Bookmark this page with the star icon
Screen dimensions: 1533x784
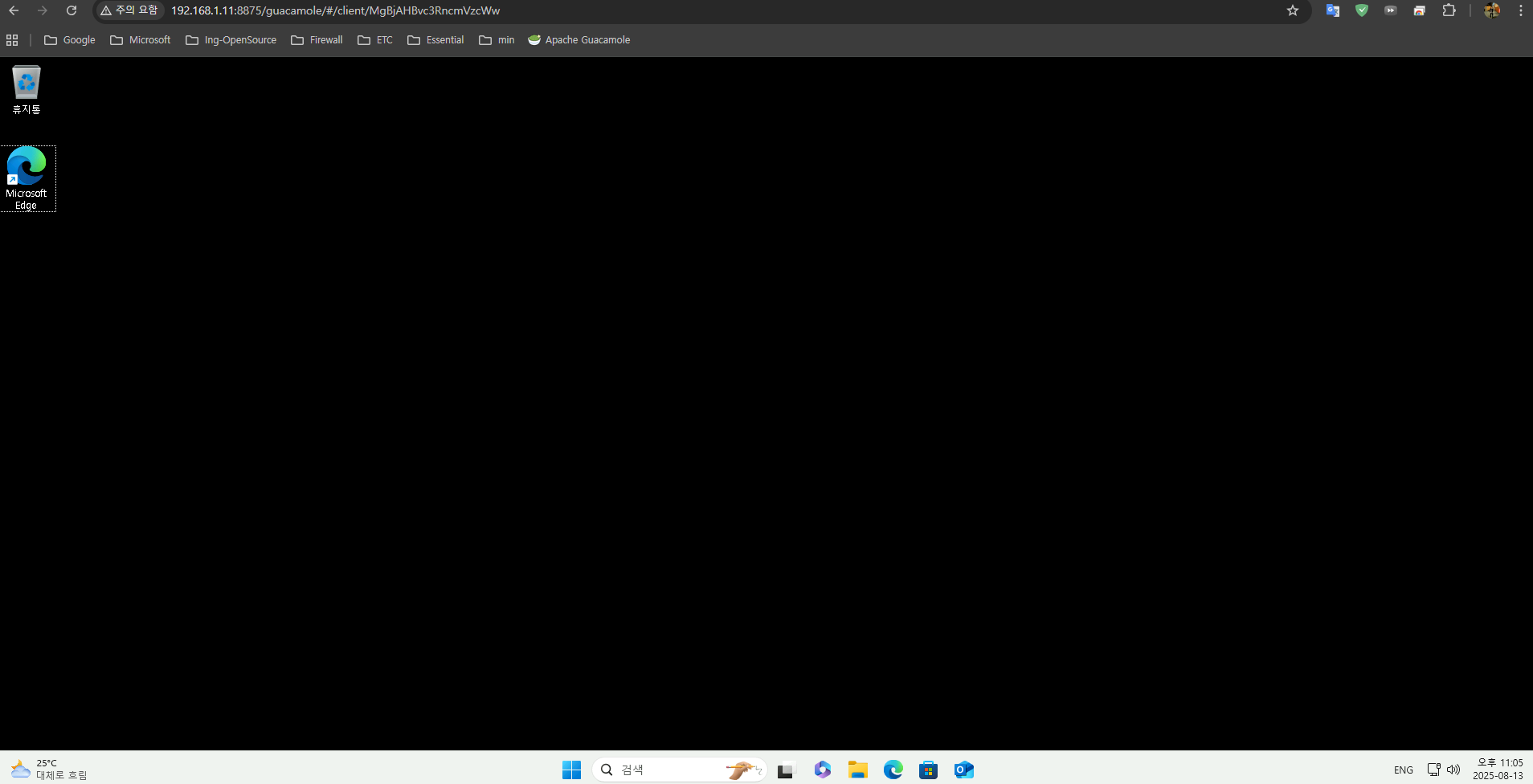tap(1293, 10)
